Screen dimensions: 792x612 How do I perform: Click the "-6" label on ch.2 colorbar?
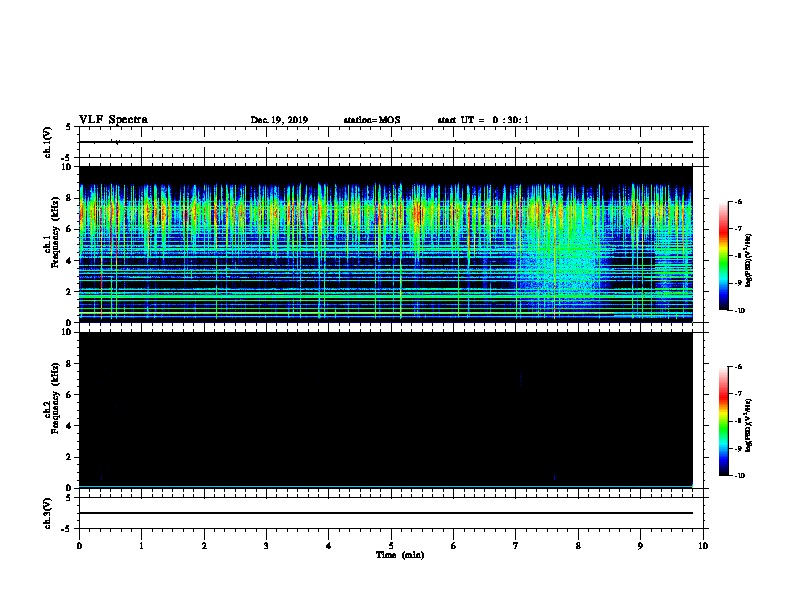click(738, 367)
